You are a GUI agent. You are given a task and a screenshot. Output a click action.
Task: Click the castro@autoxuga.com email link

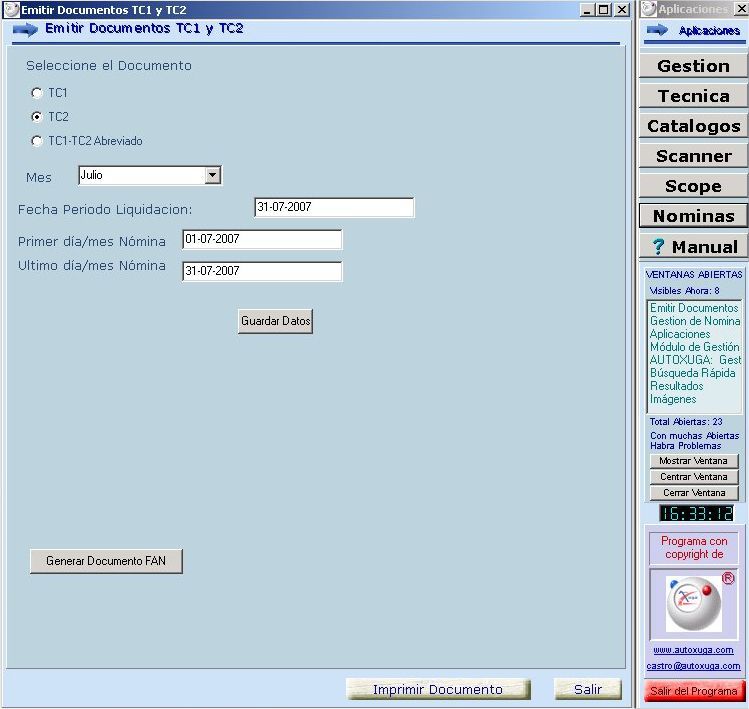(x=693, y=666)
